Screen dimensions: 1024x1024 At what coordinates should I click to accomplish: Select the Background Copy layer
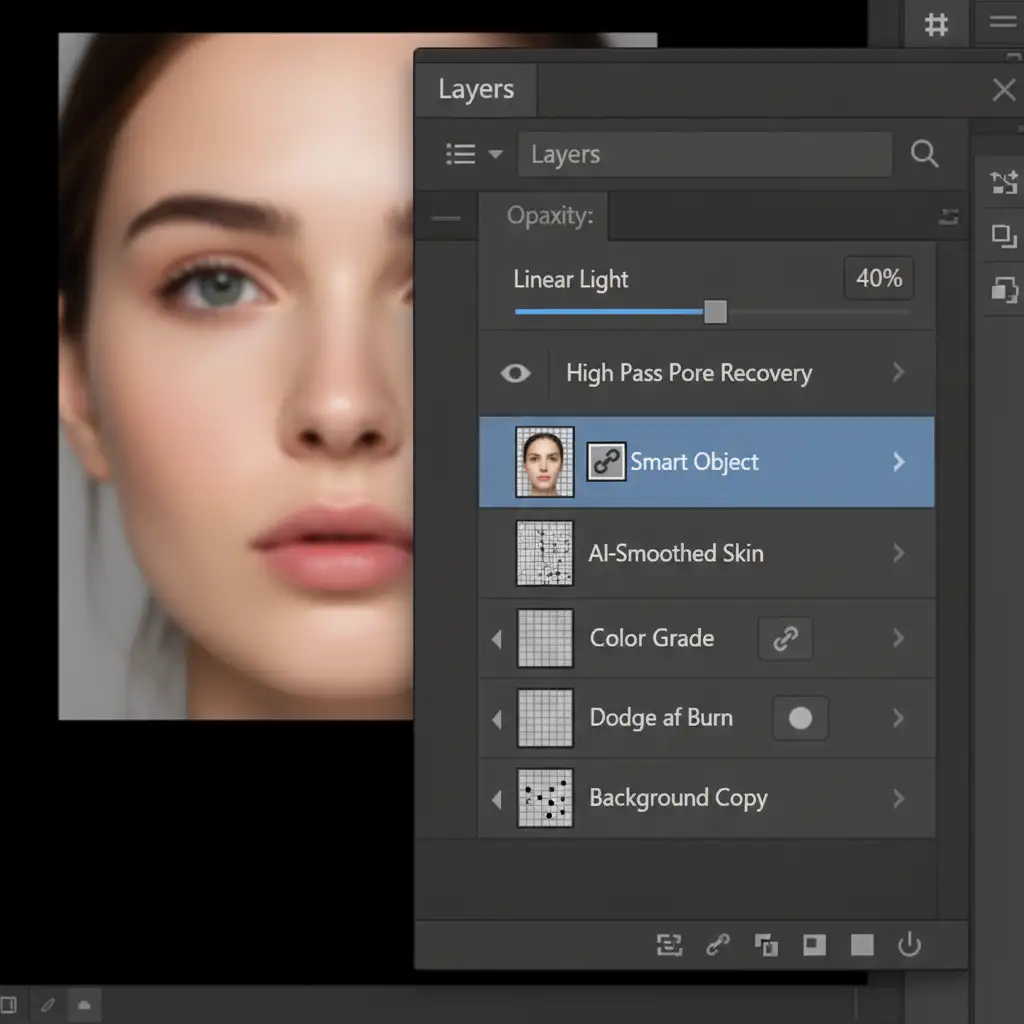point(678,798)
